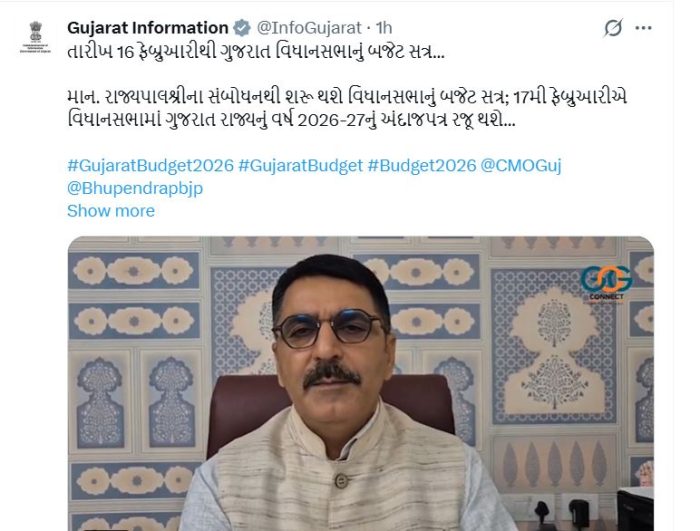Play the embedded video of the speaker
Image resolution: width=700 pixels, height=531 pixels.
361,383
